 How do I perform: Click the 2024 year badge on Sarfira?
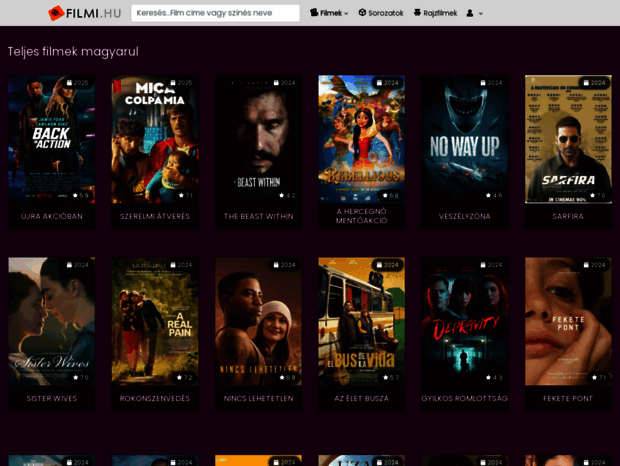(x=594, y=83)
